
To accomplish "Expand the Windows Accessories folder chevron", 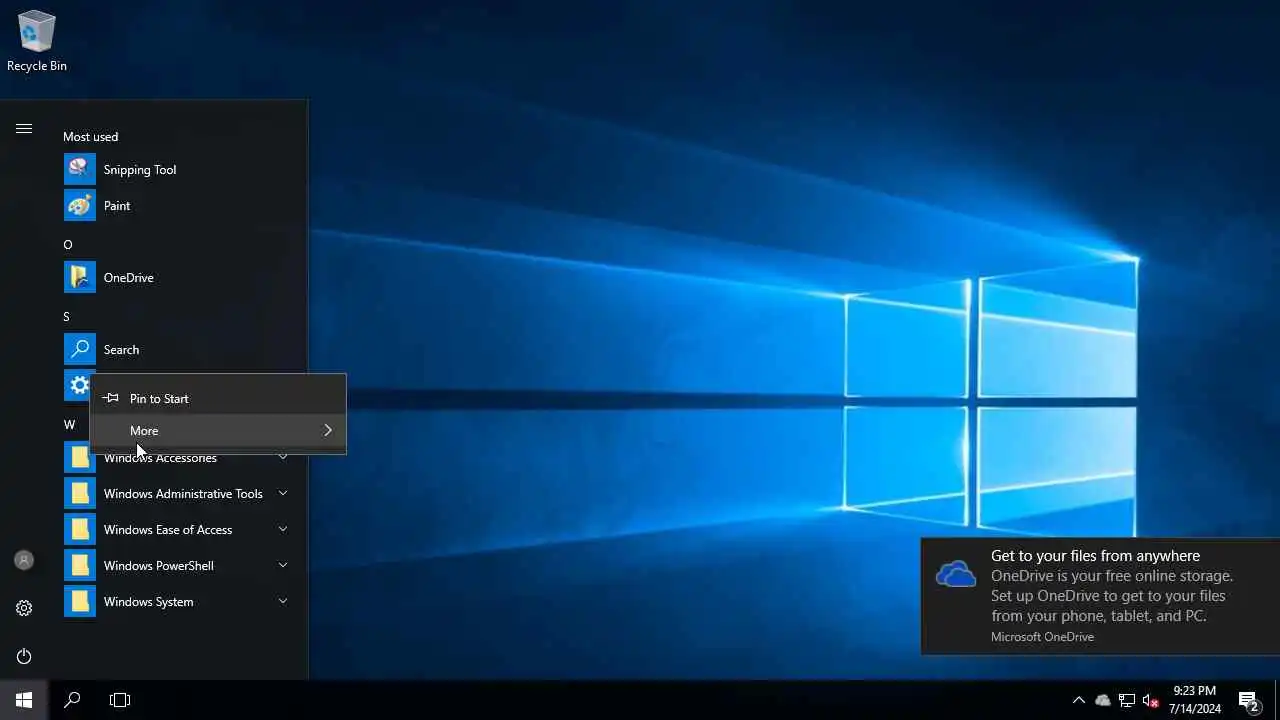I will coord(283,457).
